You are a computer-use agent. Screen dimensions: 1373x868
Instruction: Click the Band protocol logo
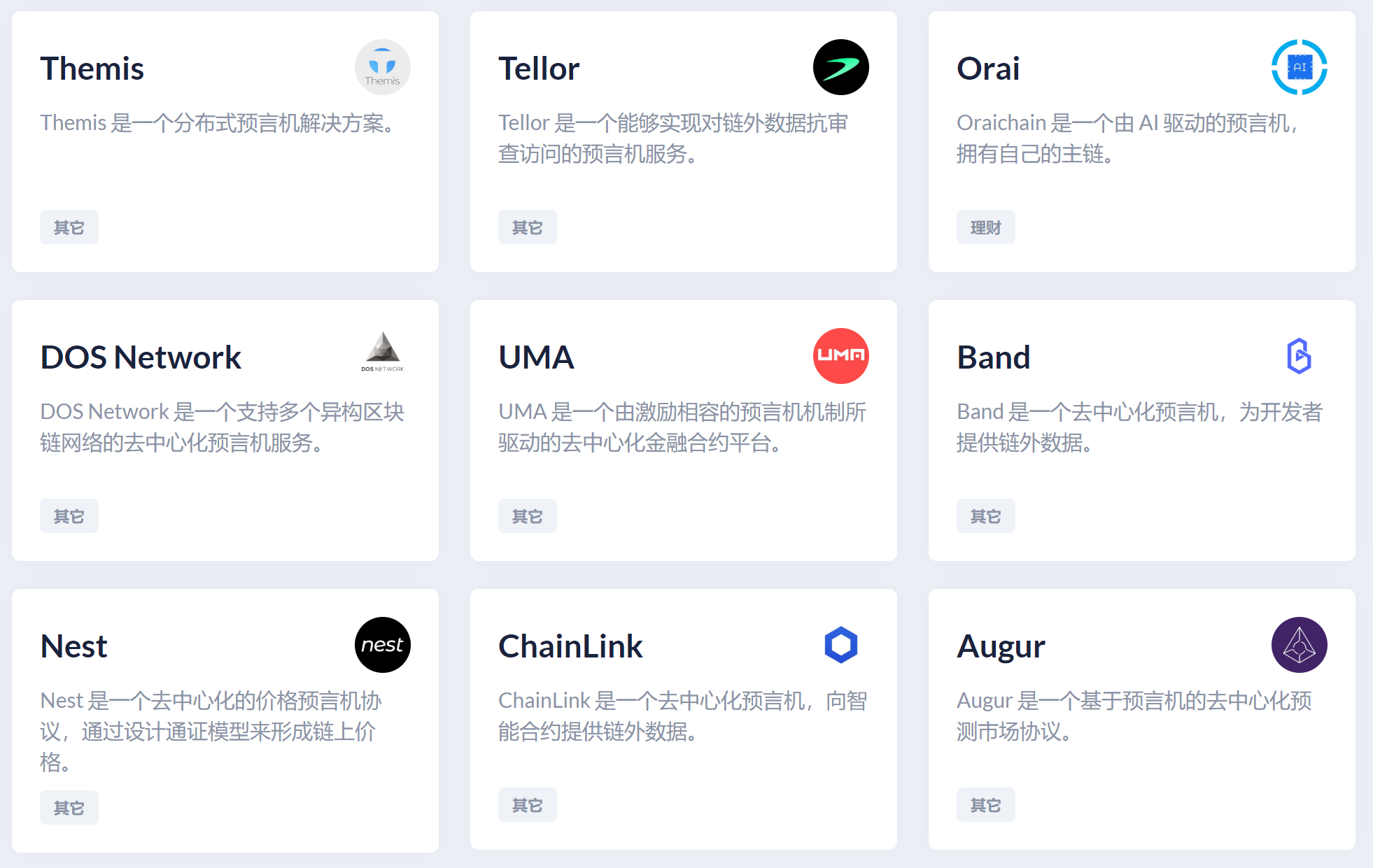[1299, 356]
